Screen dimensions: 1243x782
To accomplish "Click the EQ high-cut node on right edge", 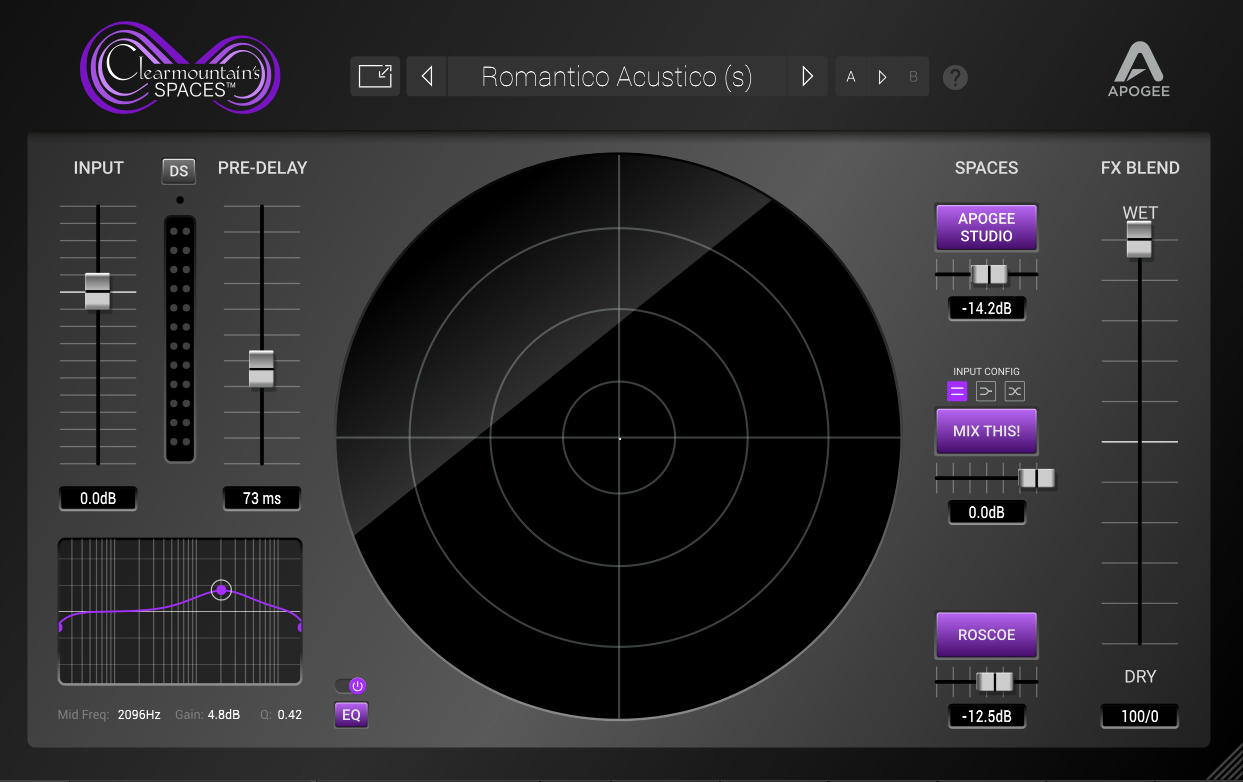I will point(300,628).
